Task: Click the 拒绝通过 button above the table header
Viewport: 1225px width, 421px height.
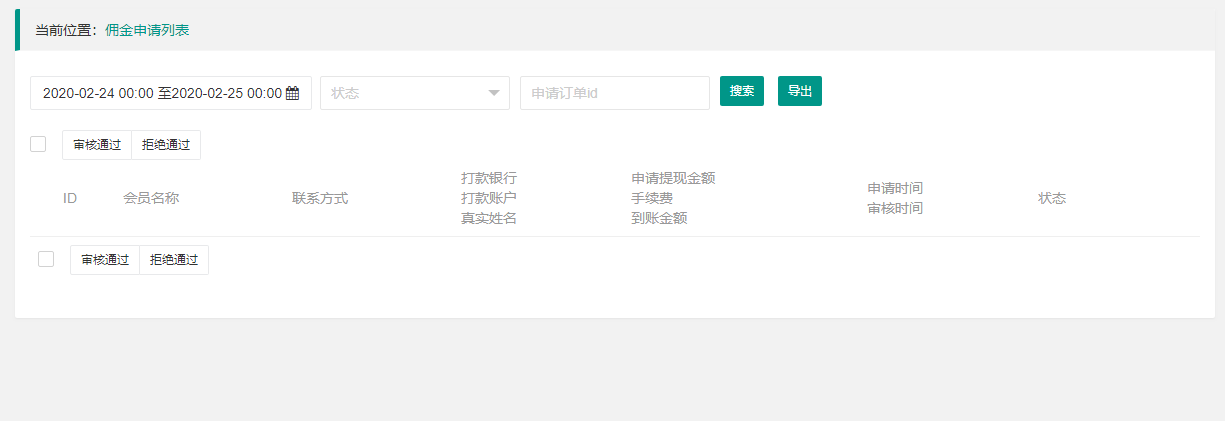Action: 166,145
